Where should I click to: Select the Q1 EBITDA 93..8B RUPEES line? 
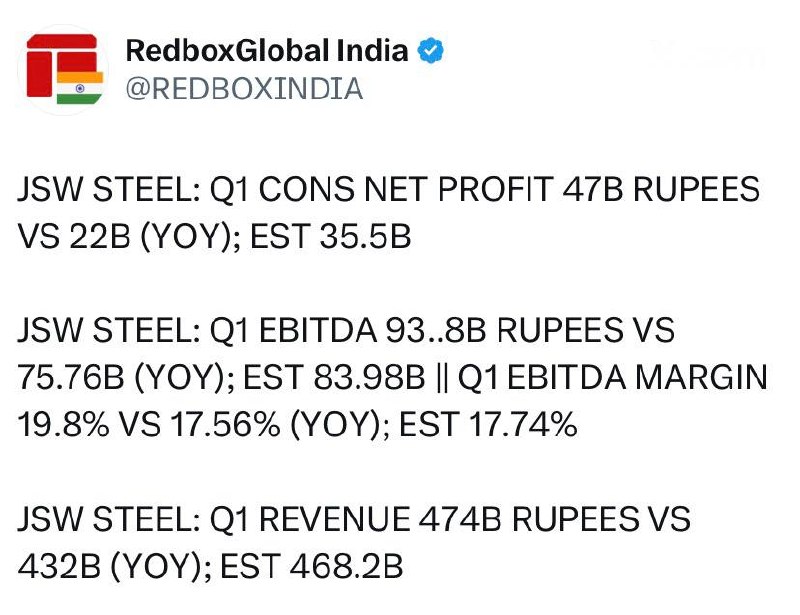[346, 330]
